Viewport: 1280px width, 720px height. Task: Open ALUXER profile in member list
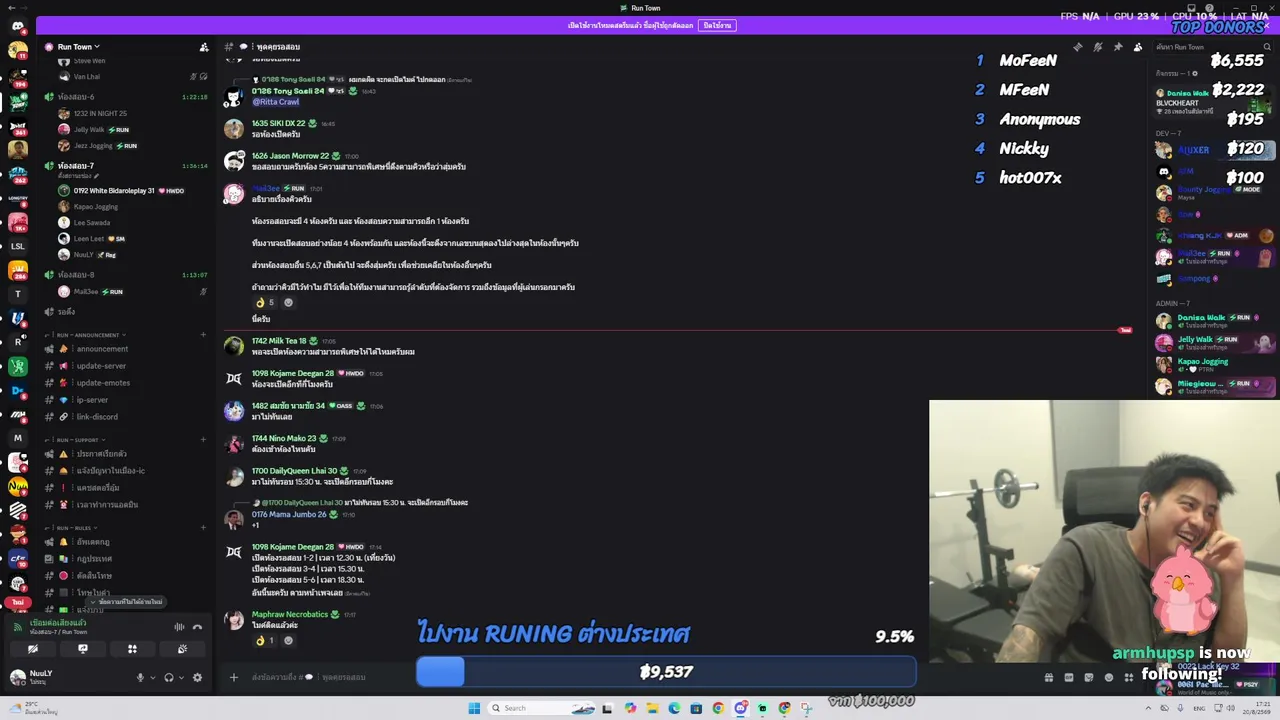[1213, 150]
